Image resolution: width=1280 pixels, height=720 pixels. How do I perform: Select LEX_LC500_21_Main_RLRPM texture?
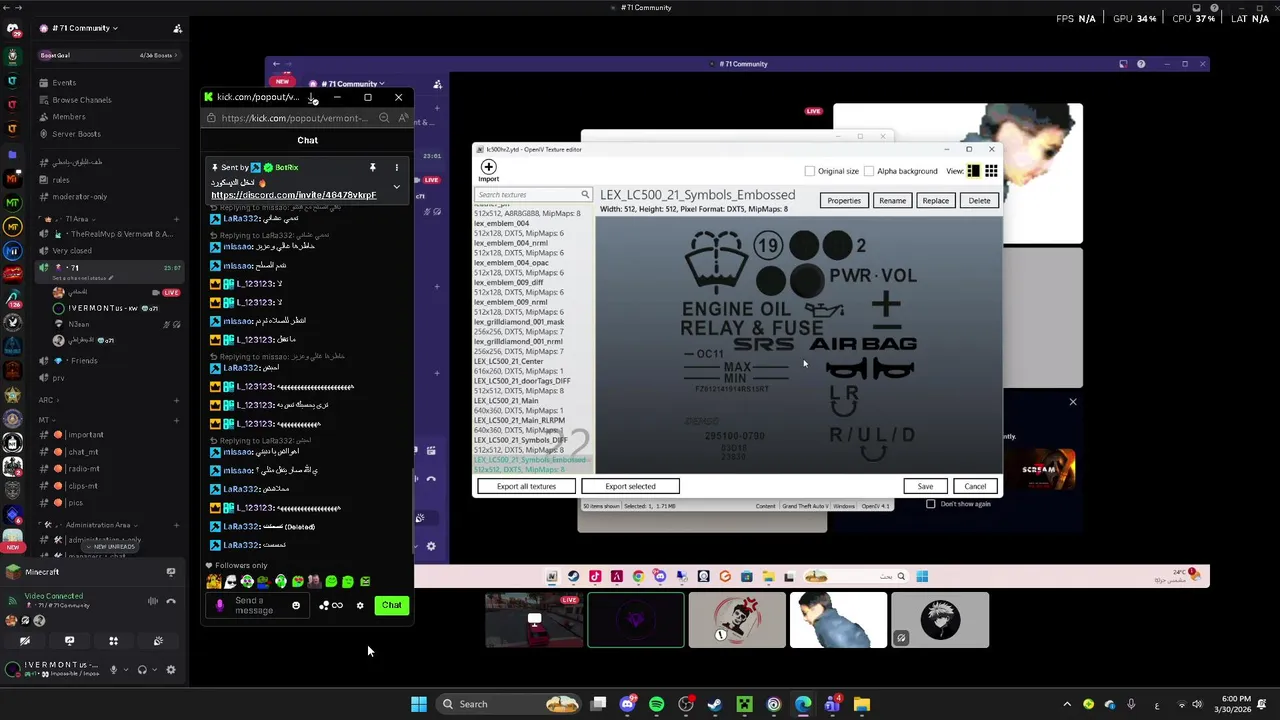(x=519, y=420)
